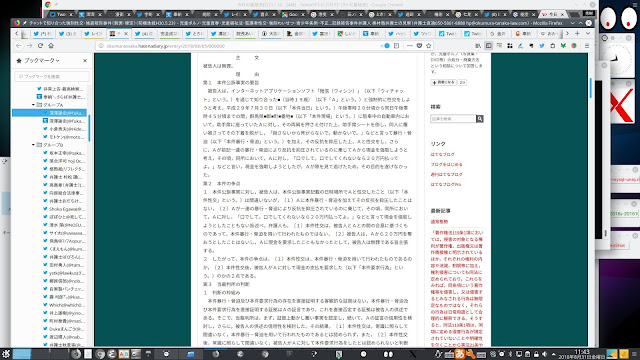Select the highlighted bookmark under グループA
The width and height of the screenshot is (640, 360).
coord(49,113)
